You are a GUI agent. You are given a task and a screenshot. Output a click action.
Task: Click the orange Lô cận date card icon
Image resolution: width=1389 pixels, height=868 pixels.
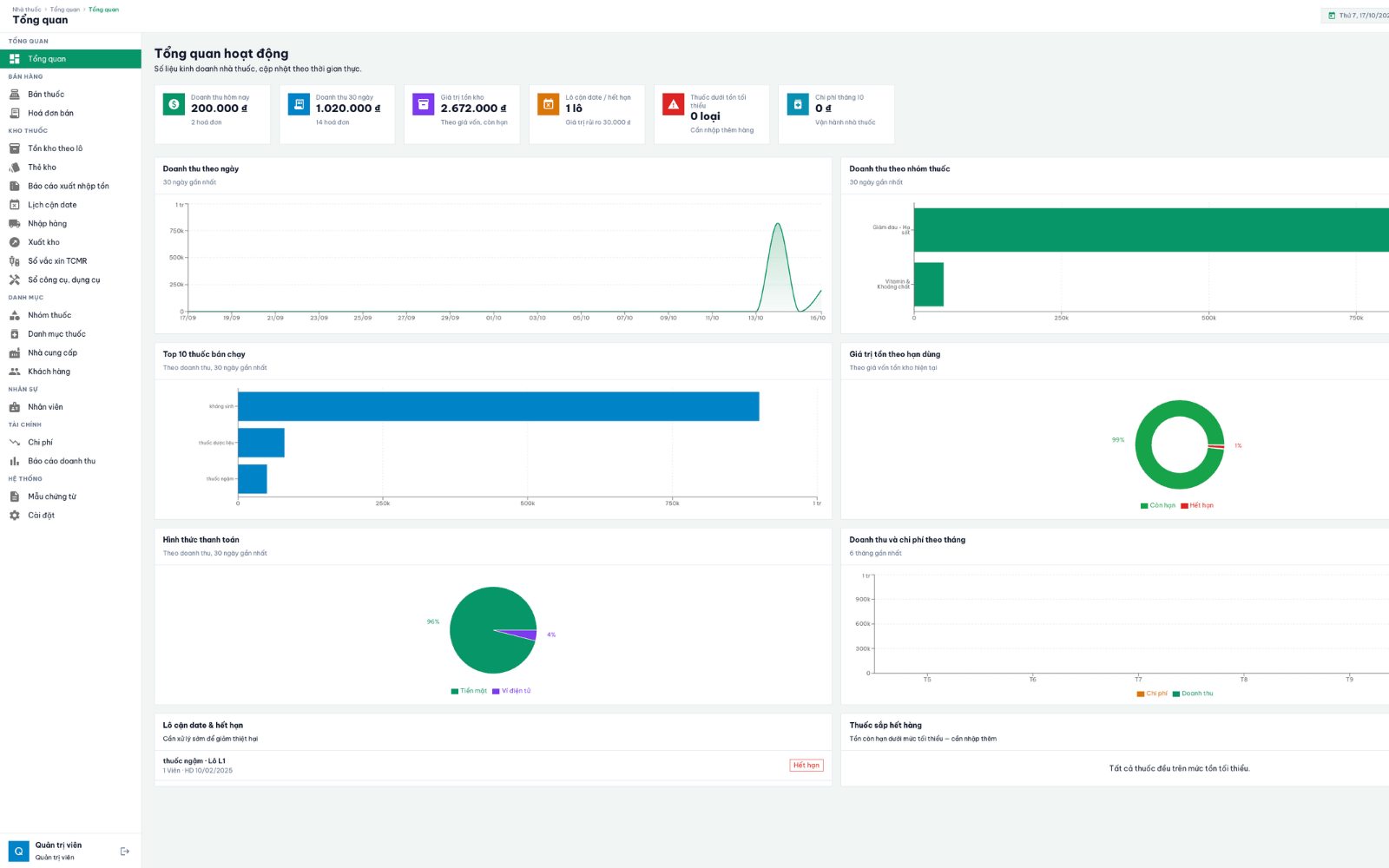[x=549, y=104]
